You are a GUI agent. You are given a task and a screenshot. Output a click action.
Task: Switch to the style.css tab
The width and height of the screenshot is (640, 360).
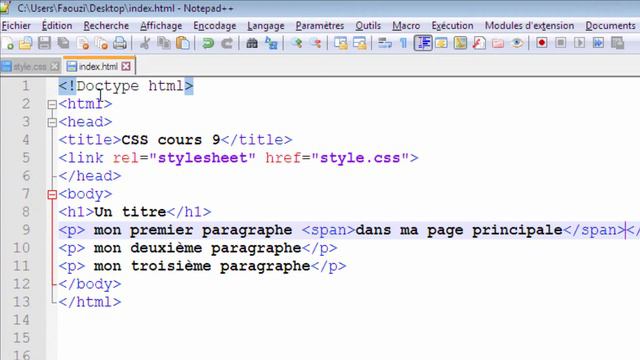click(x=29, y=67)
